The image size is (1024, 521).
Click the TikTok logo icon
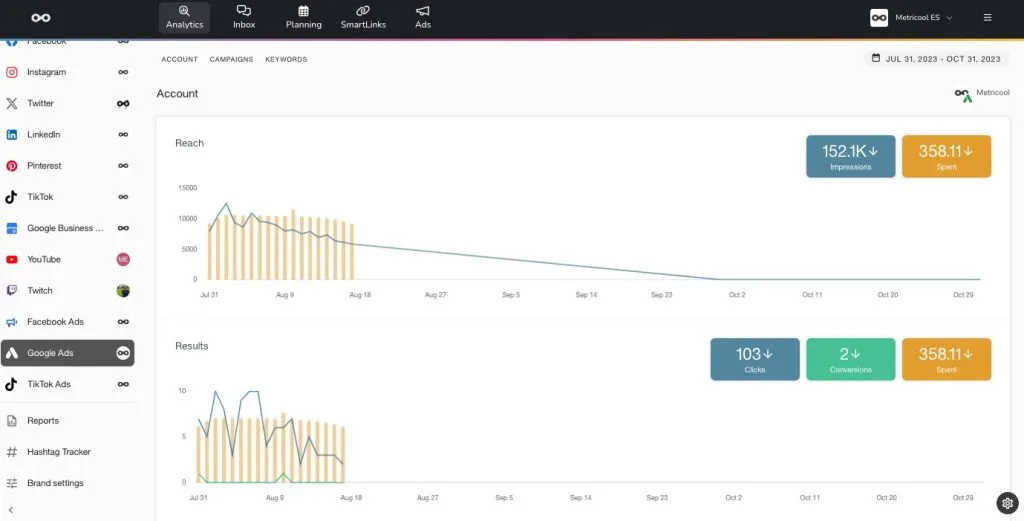click(x=12, y=197)
